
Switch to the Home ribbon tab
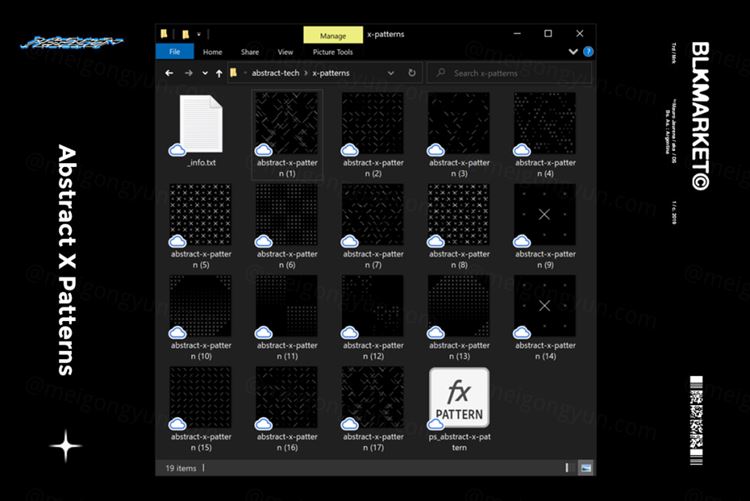(x=212, y=52)
